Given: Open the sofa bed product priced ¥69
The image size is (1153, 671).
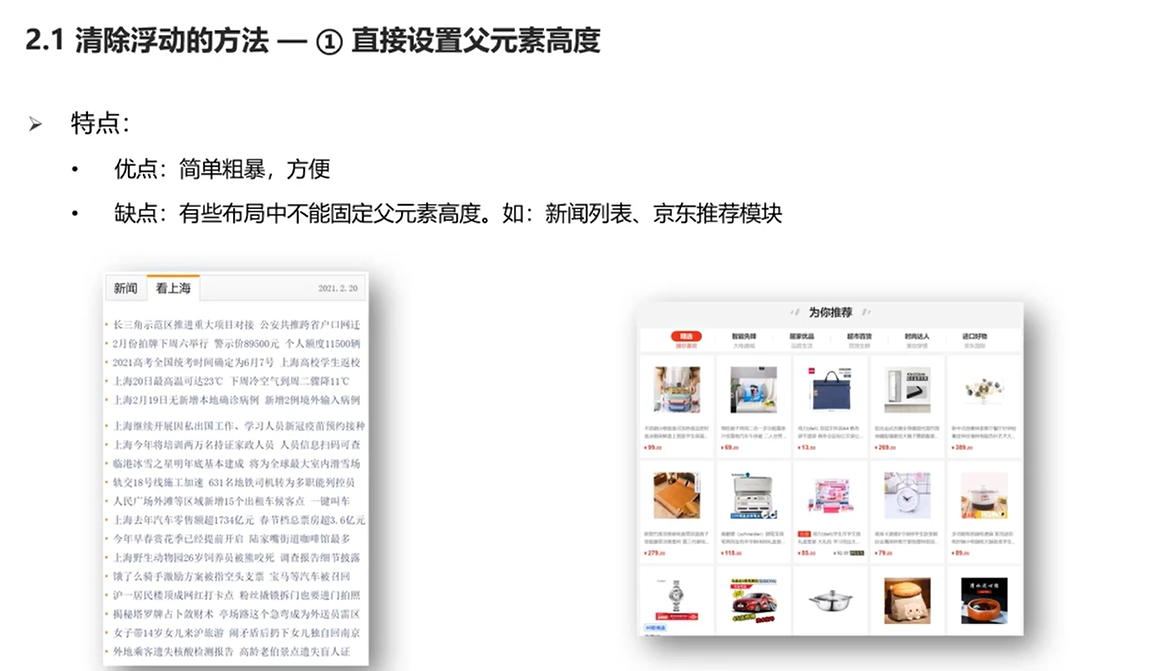Looking at the screenshot, I should 753,390.
